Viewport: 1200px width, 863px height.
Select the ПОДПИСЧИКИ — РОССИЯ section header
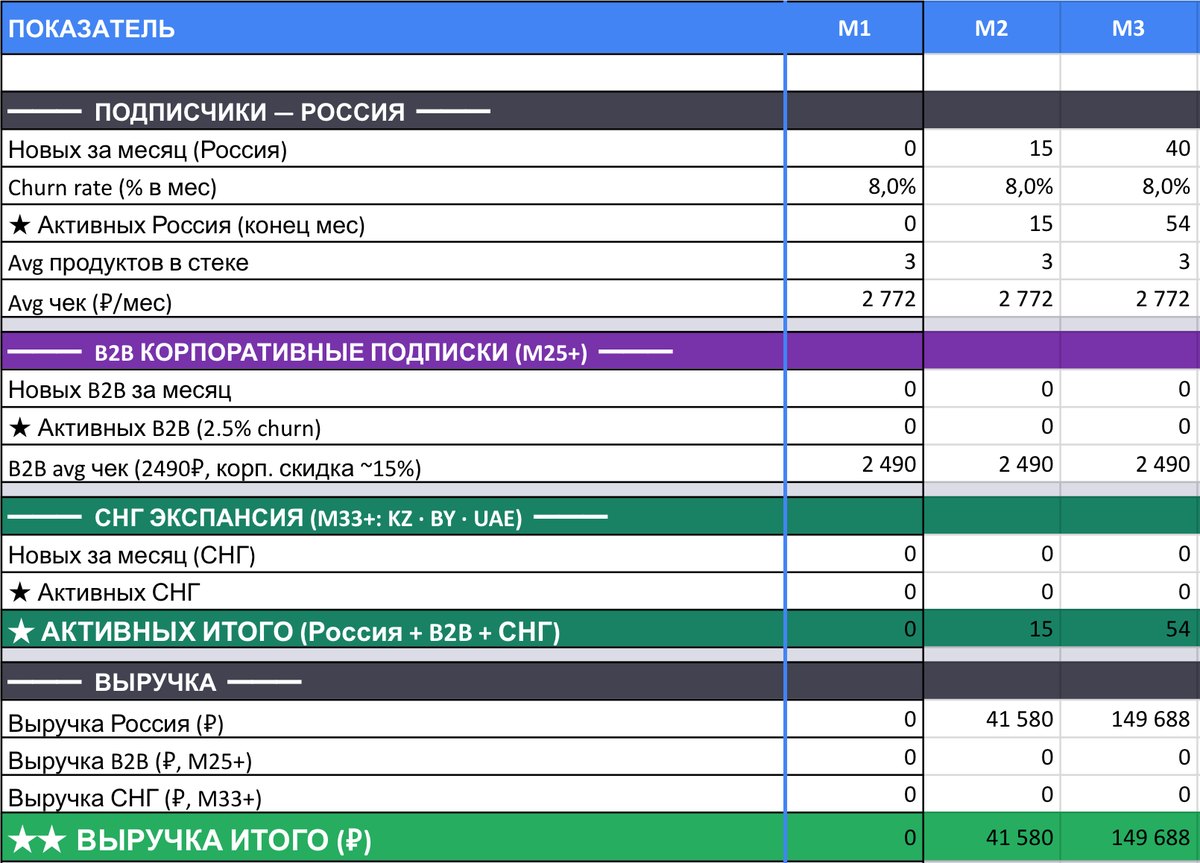(392, 111)
